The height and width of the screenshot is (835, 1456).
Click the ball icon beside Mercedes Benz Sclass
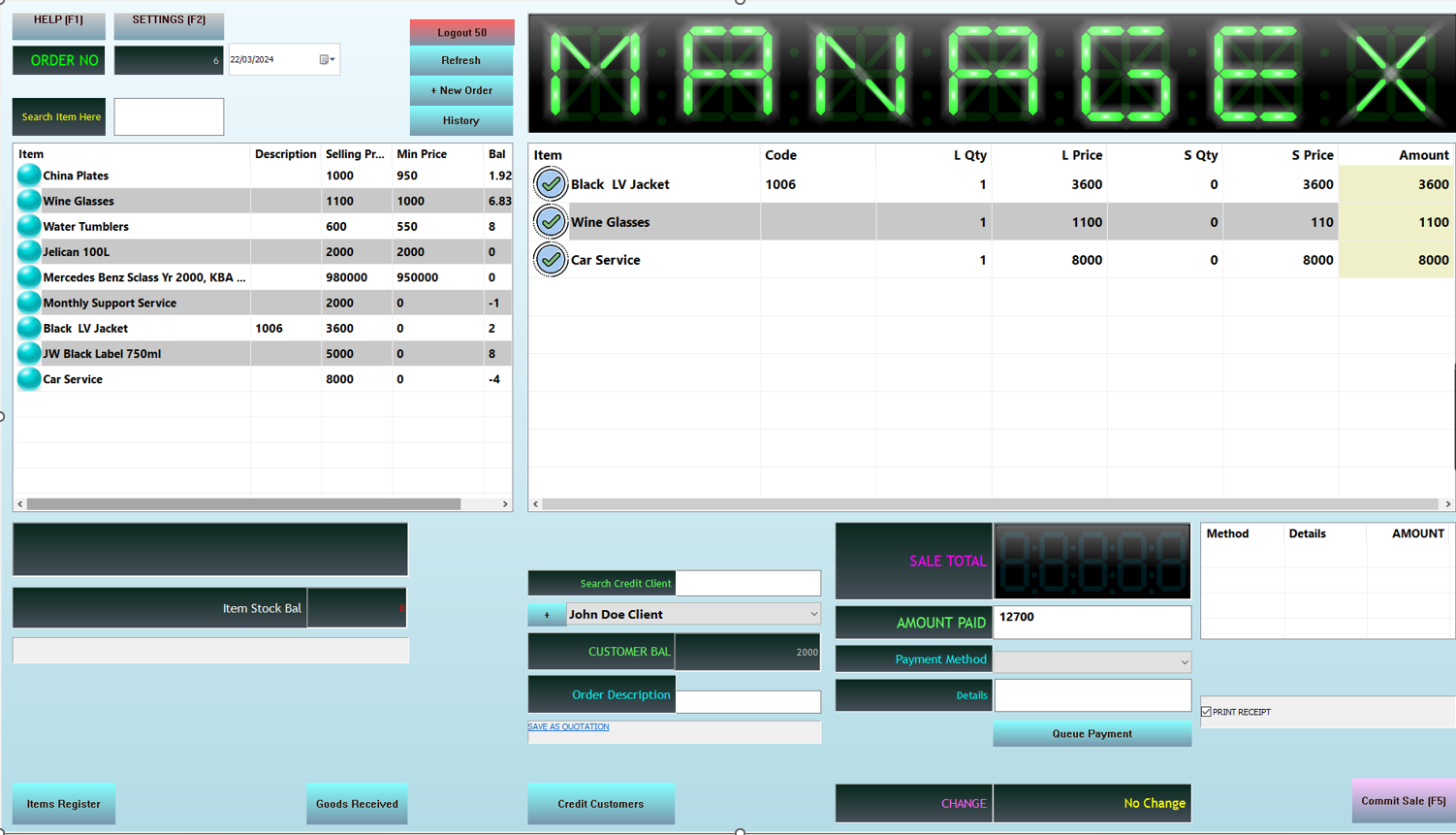tap(29, 277)
